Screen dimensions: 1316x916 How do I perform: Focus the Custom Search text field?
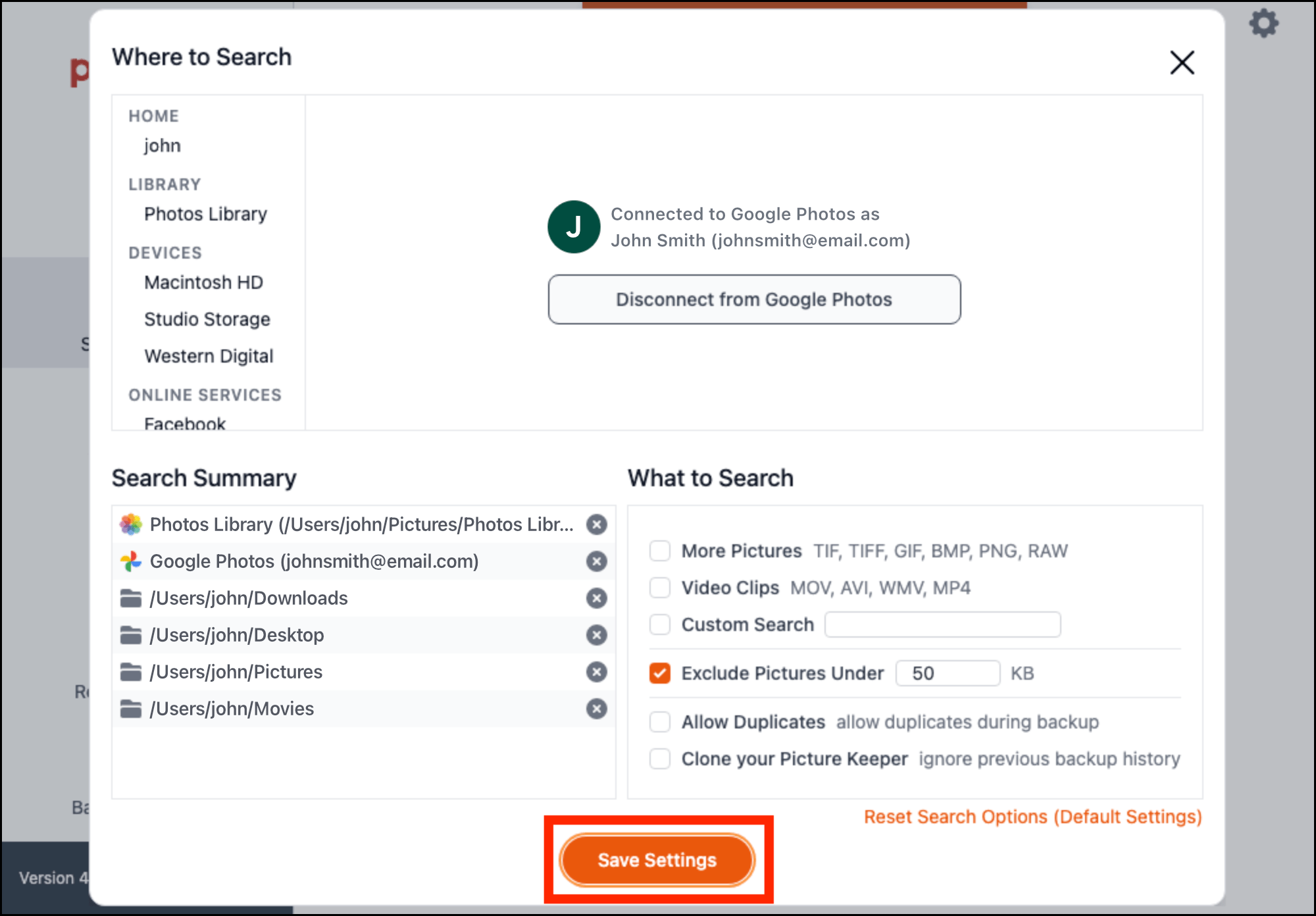[942, 624]
